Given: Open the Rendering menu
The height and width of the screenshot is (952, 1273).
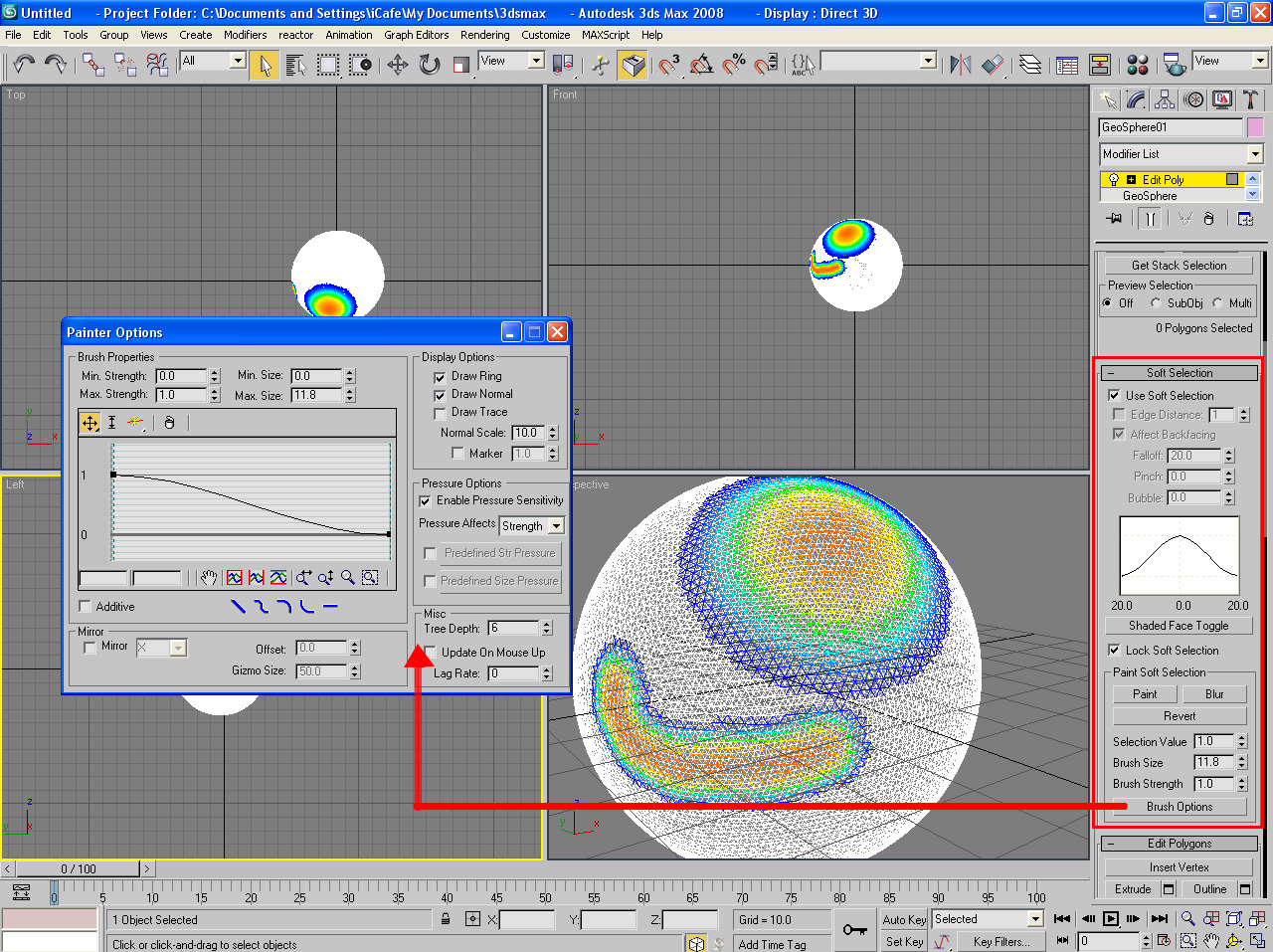Looking at the screenshot, I should click(x=485, y=35).
